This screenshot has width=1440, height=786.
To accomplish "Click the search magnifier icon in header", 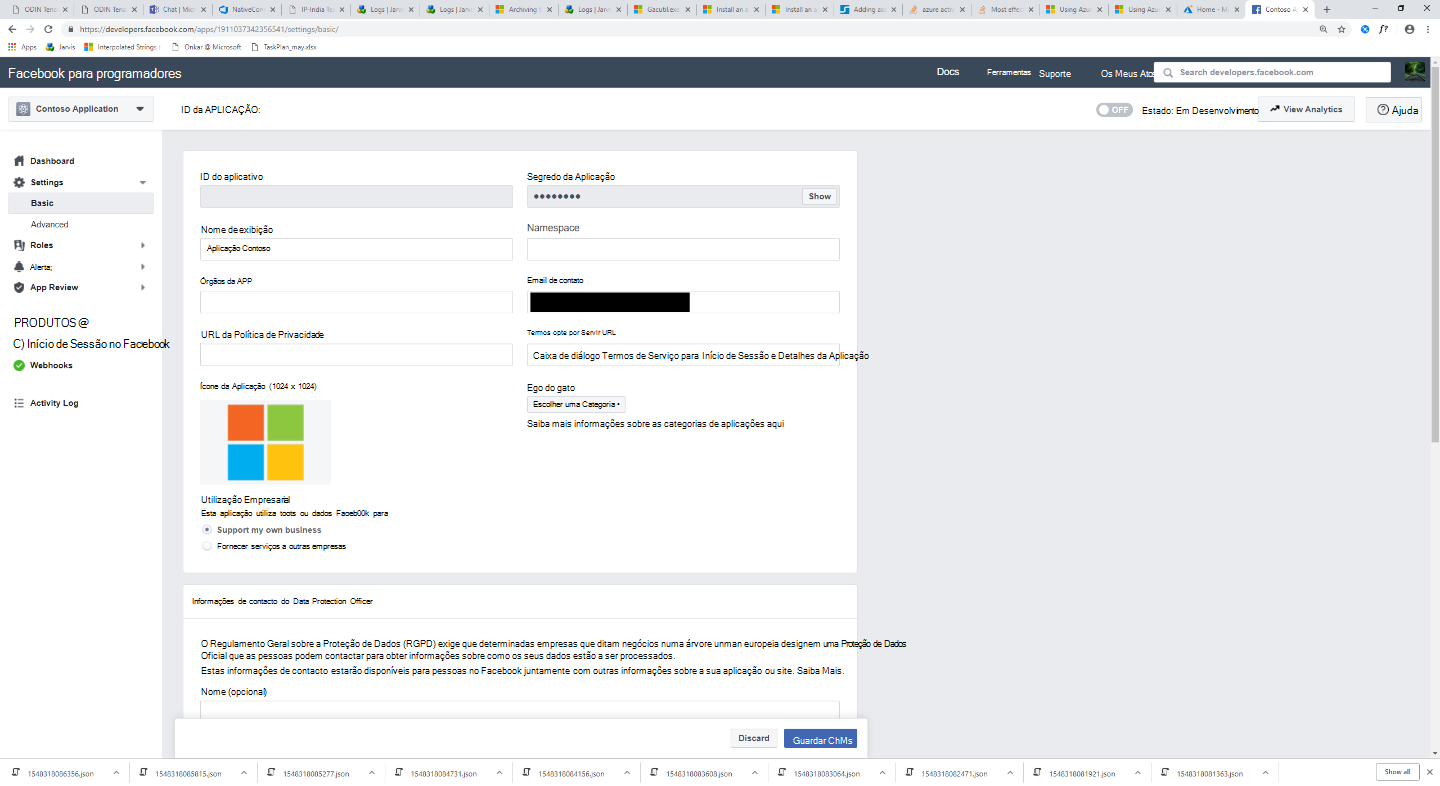I will pyautogui.click(x=1166, y=72).
